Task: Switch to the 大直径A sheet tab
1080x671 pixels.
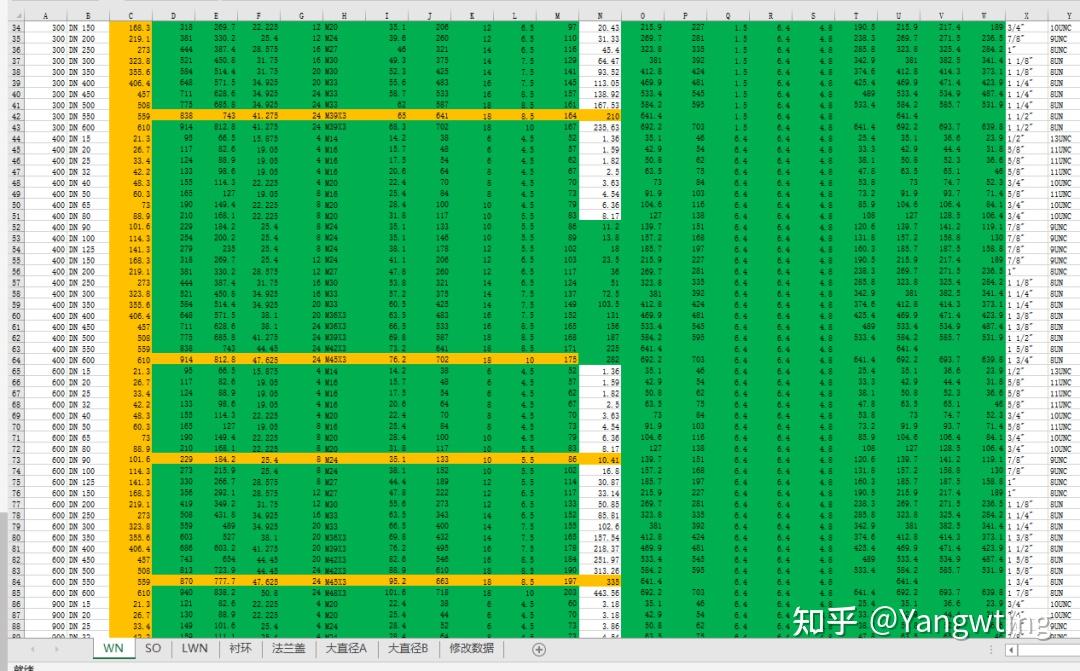Action: [346, 648]
